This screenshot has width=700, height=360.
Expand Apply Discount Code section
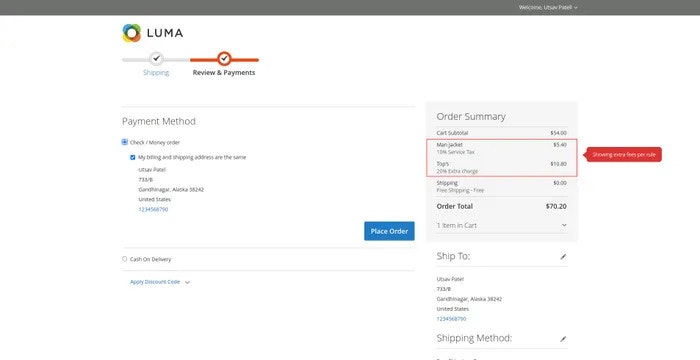(160, 282)
